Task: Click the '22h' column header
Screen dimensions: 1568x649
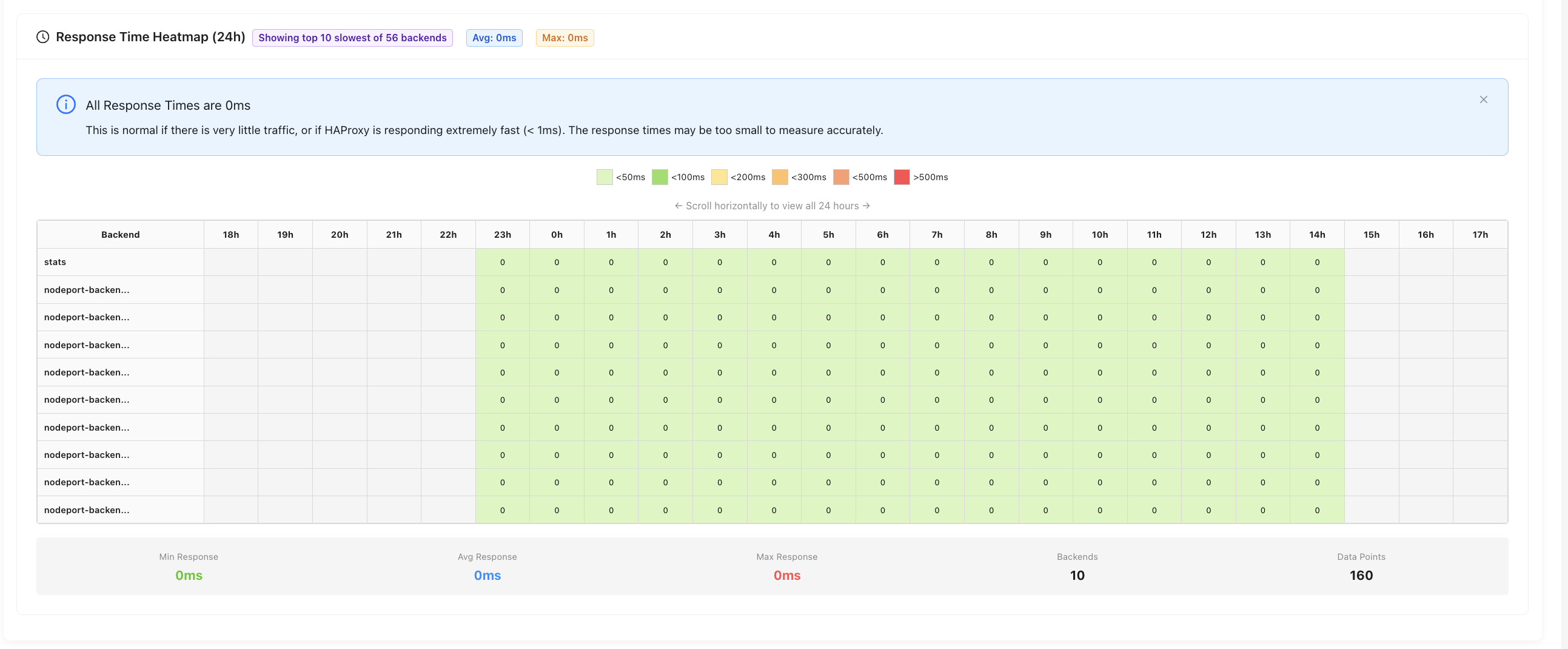Action: tap(448, 234)
